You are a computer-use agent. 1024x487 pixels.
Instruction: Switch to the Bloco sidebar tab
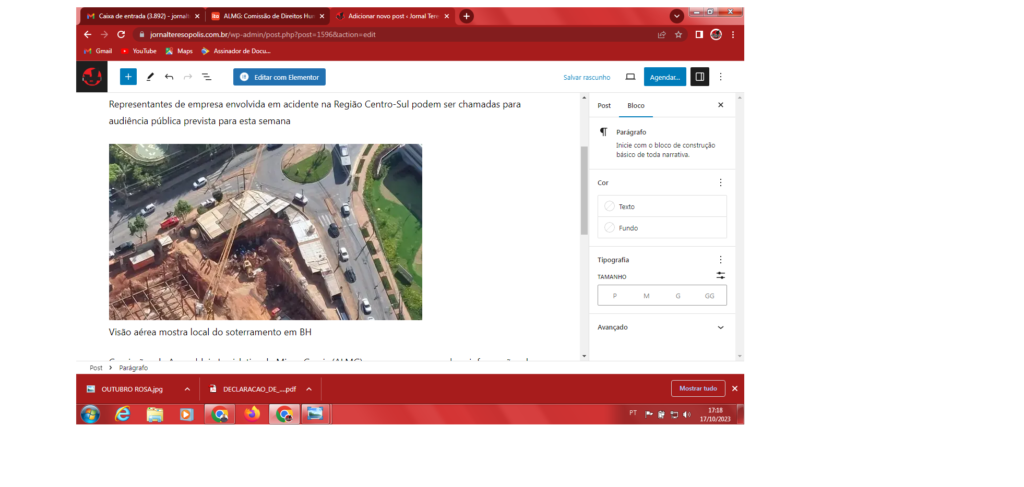pyautogui.click(x=636, y=105)
